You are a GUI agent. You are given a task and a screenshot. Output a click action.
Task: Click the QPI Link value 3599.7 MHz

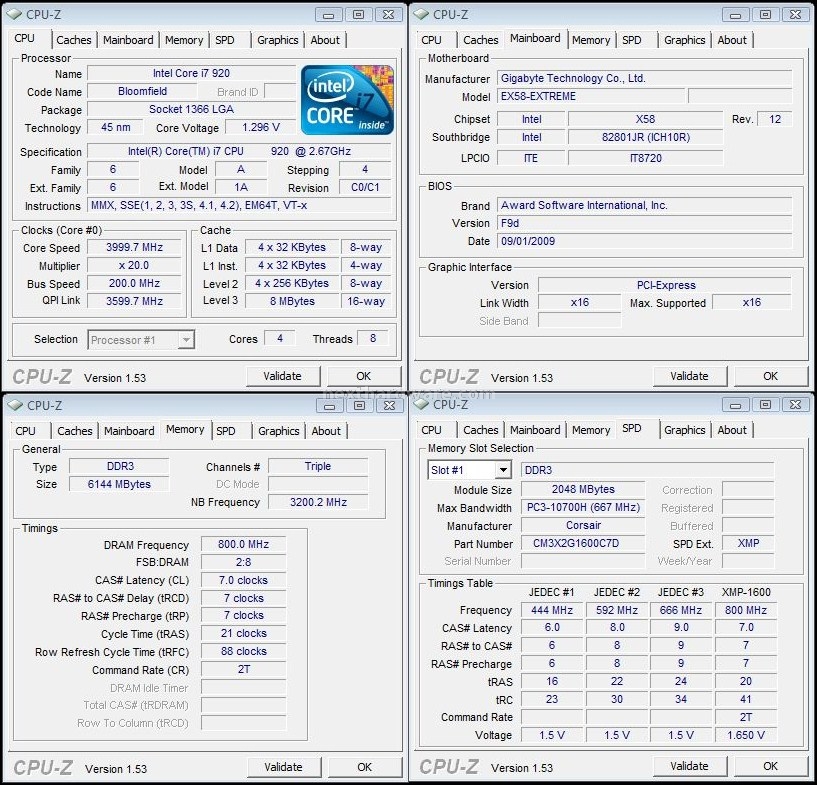134,301
